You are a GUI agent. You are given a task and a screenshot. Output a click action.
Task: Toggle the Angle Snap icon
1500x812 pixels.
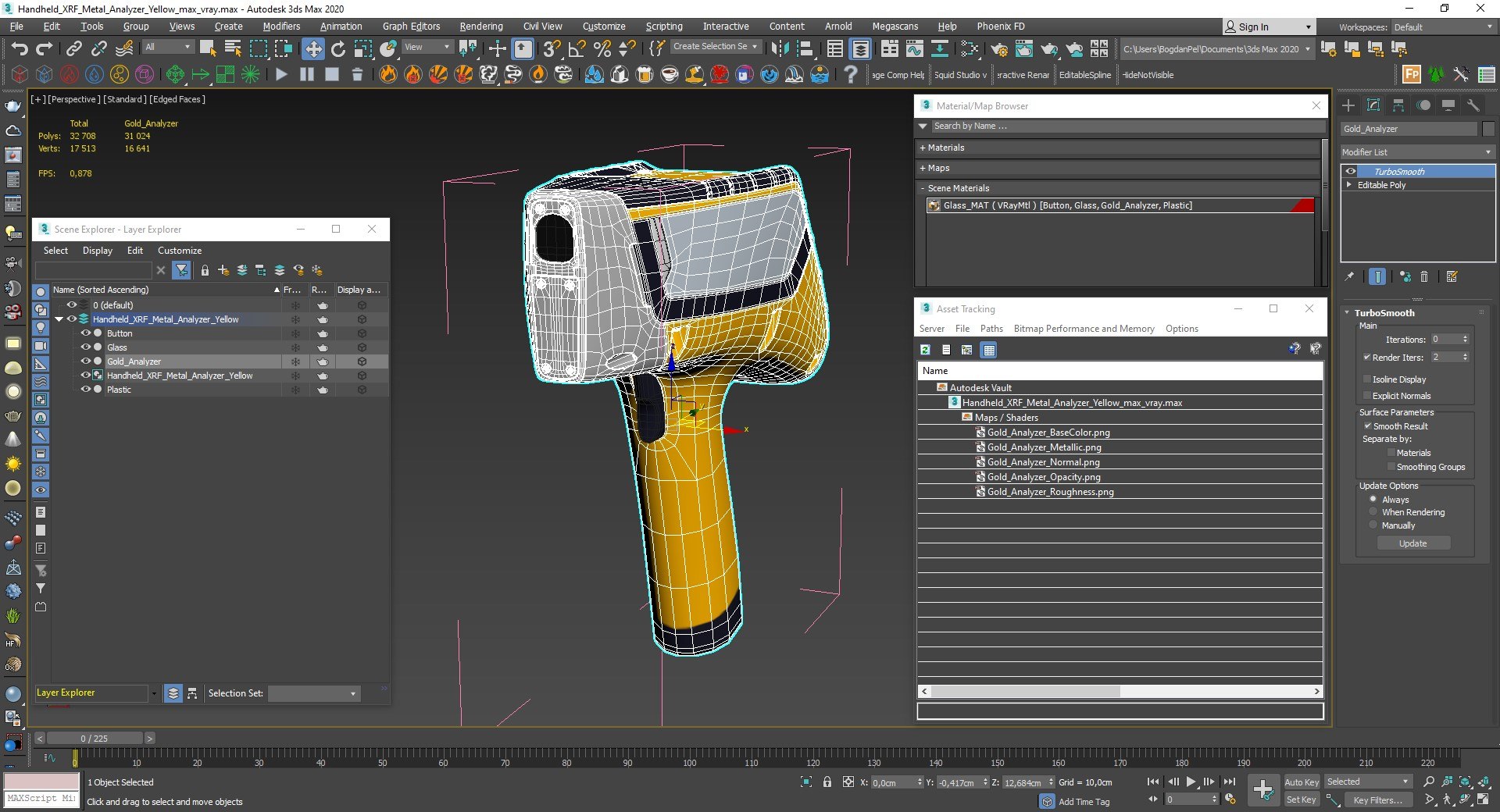[577, 49]
